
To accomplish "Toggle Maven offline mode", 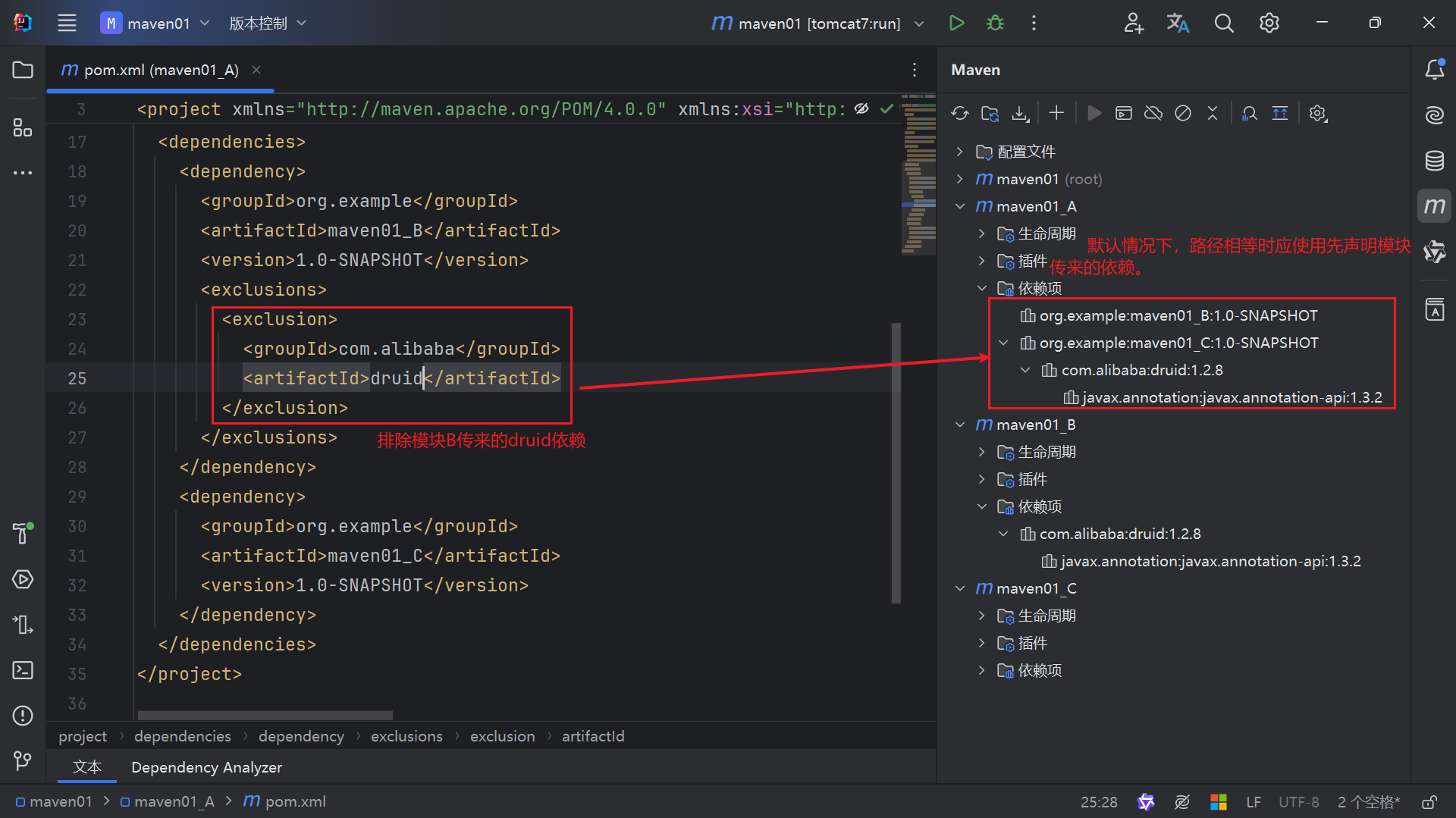I will [x=1153, y=113].
